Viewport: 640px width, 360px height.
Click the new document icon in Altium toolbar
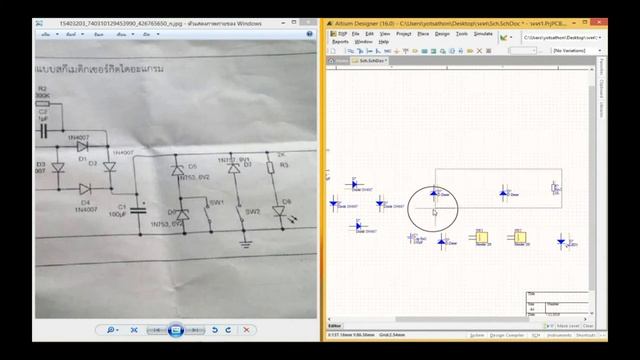333,51
